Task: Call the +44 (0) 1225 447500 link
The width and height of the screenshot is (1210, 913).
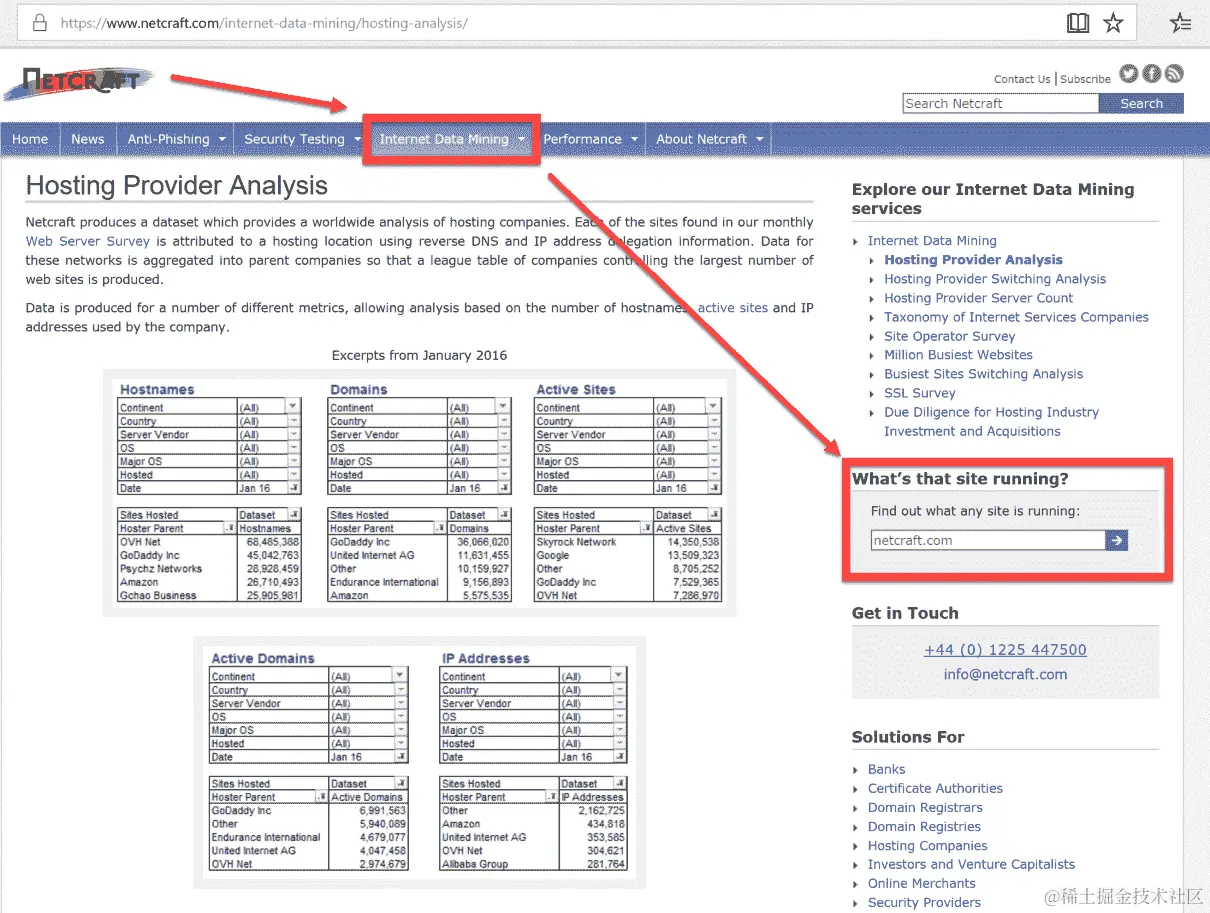Action: [x=1005, y=650]
